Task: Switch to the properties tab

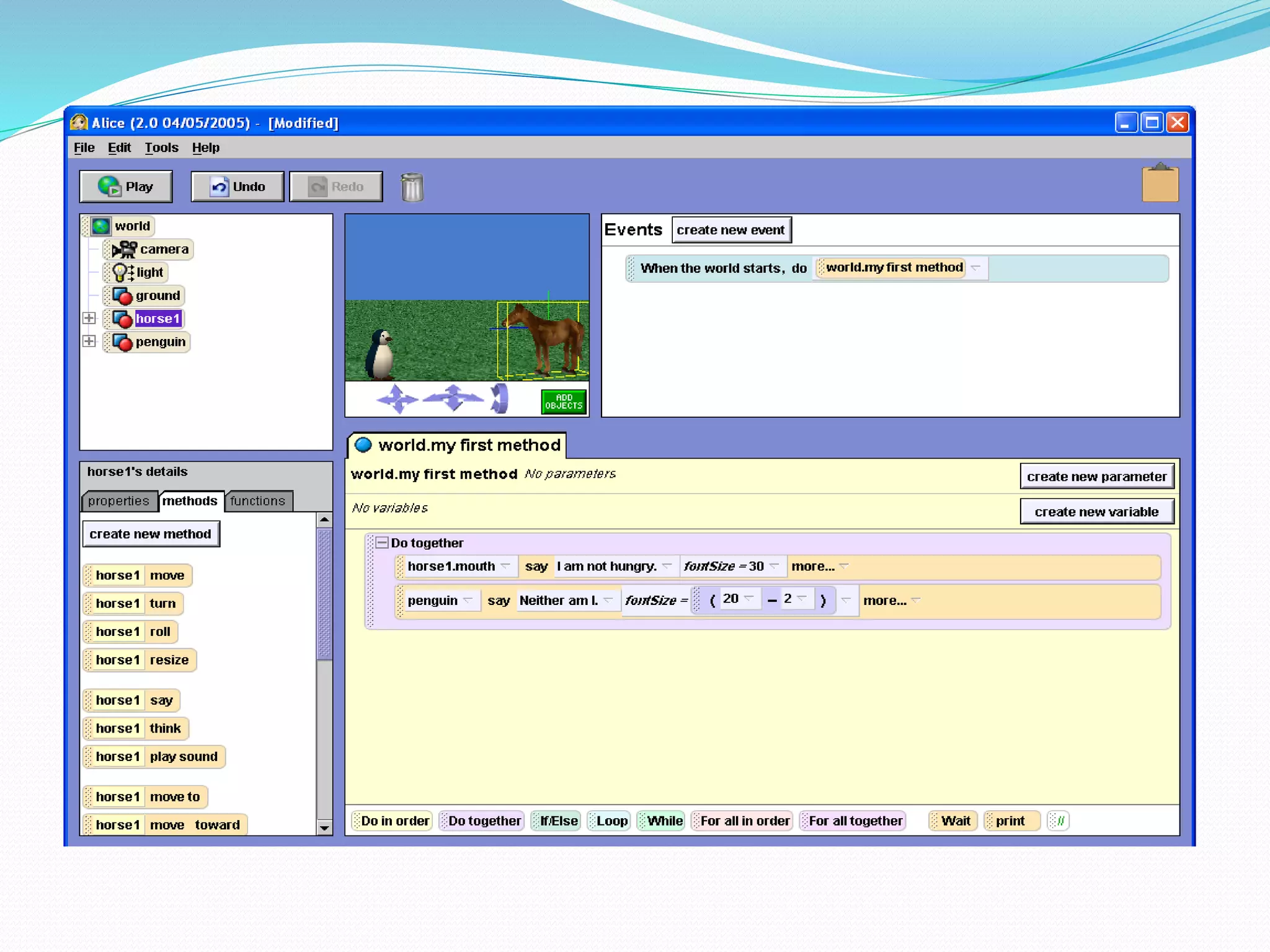Action: coord(118,501)
